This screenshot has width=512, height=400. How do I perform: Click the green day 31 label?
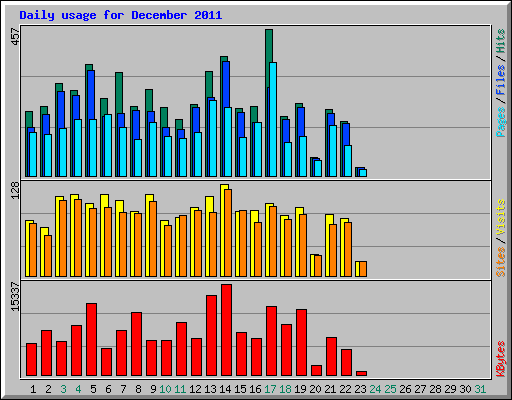coord(480,389)
